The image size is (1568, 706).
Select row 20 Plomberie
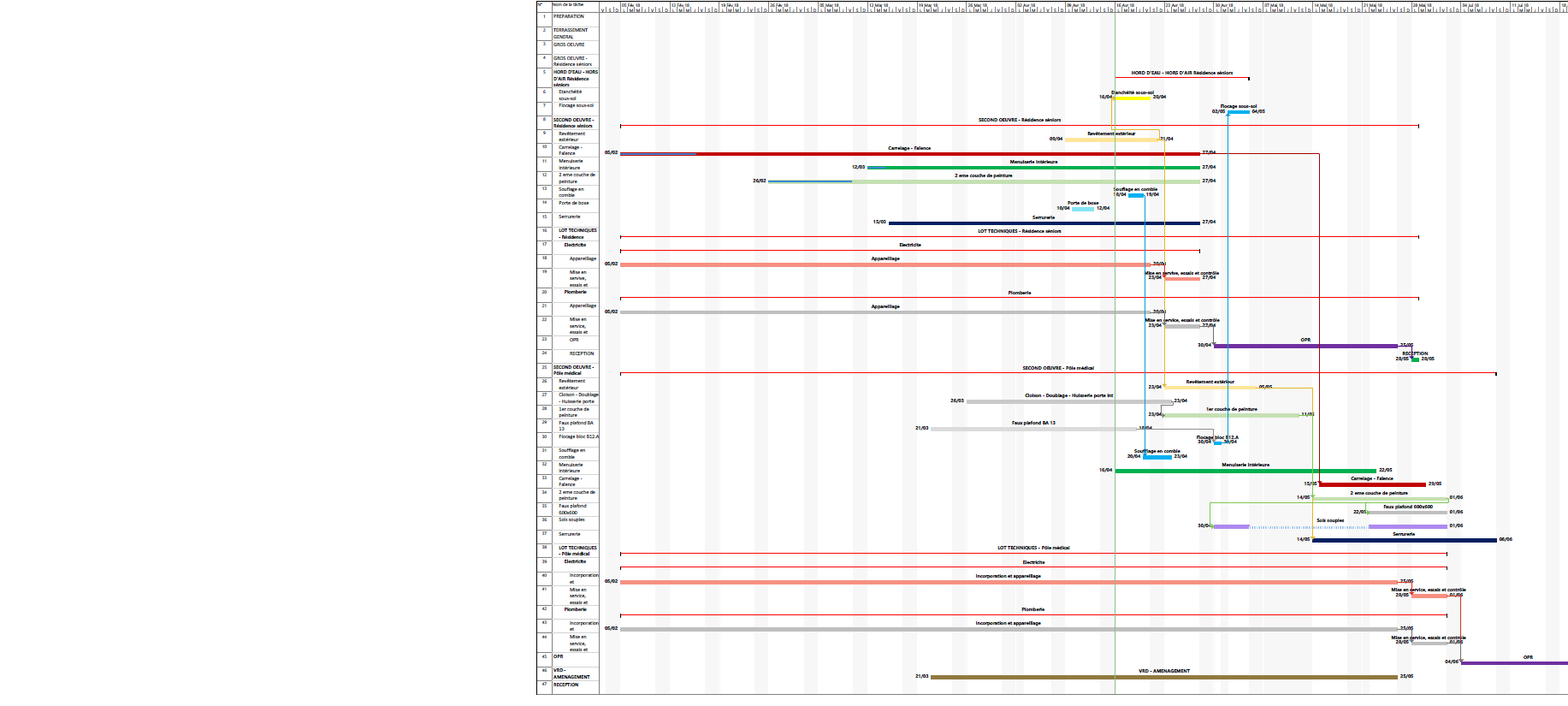568,294
